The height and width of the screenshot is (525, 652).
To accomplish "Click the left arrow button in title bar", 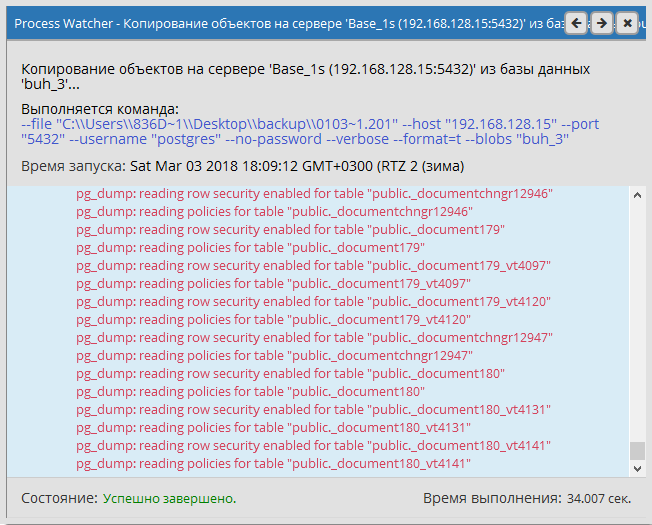I will (x=577, y=22).
